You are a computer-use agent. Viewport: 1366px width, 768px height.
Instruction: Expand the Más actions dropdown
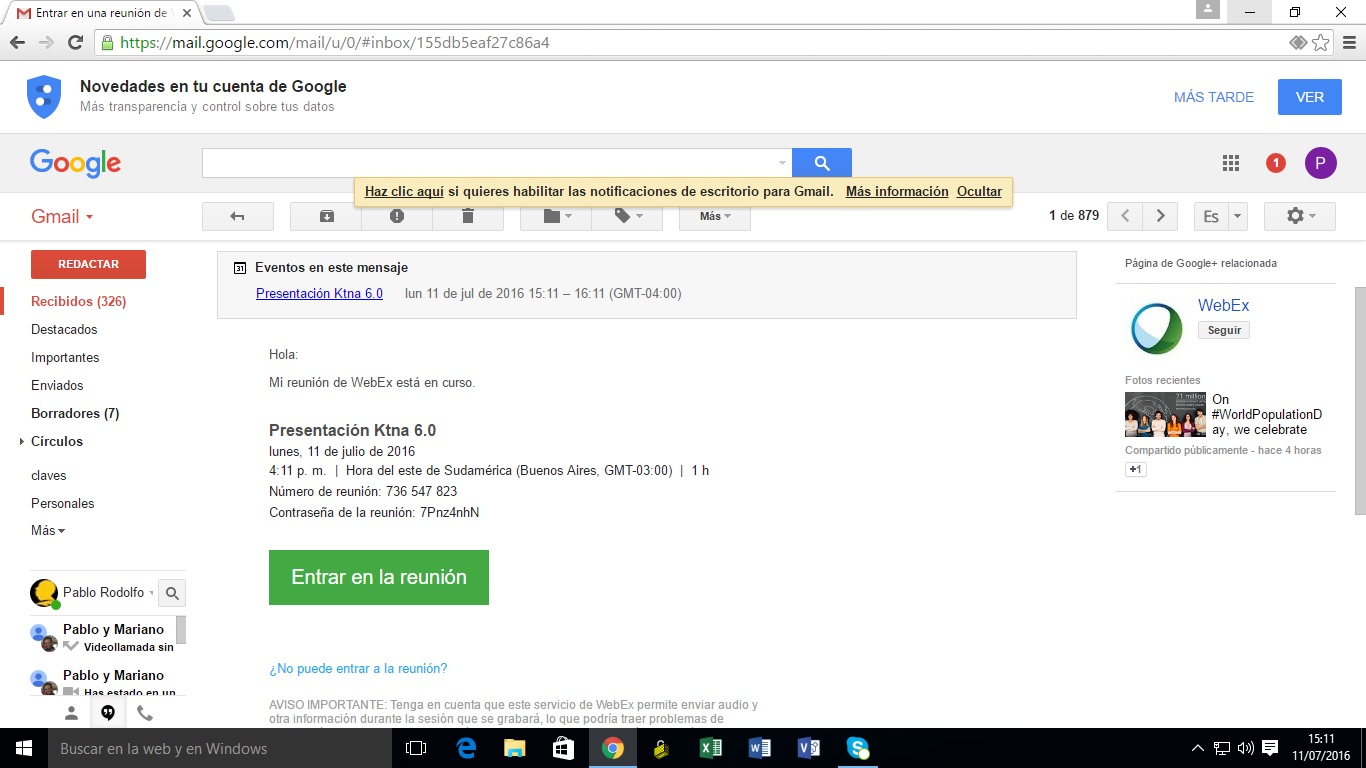tap(714, 216)
